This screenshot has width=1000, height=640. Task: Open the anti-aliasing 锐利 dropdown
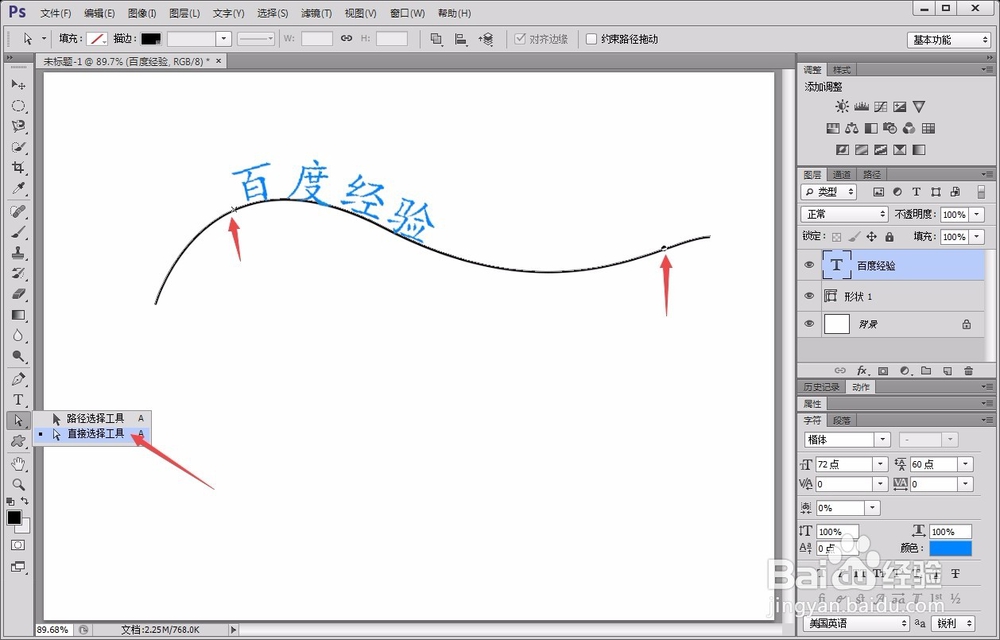pyautogui.click(x=953, y=623)
